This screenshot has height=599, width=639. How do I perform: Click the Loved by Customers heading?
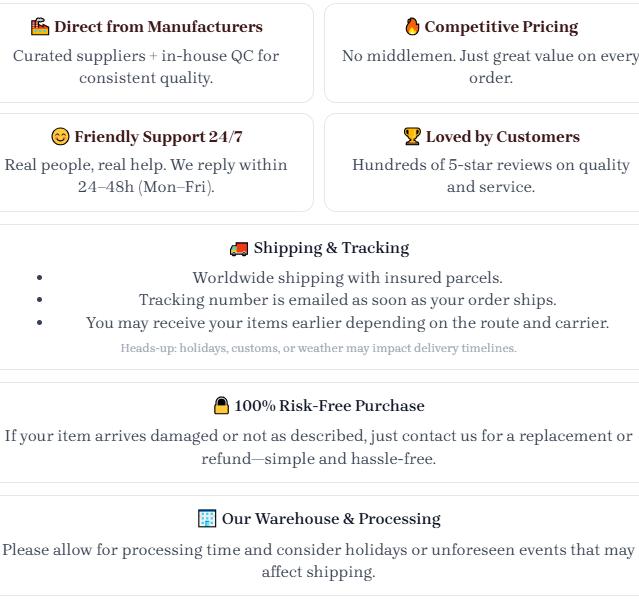pyautogui.click(x=502, y=137)
